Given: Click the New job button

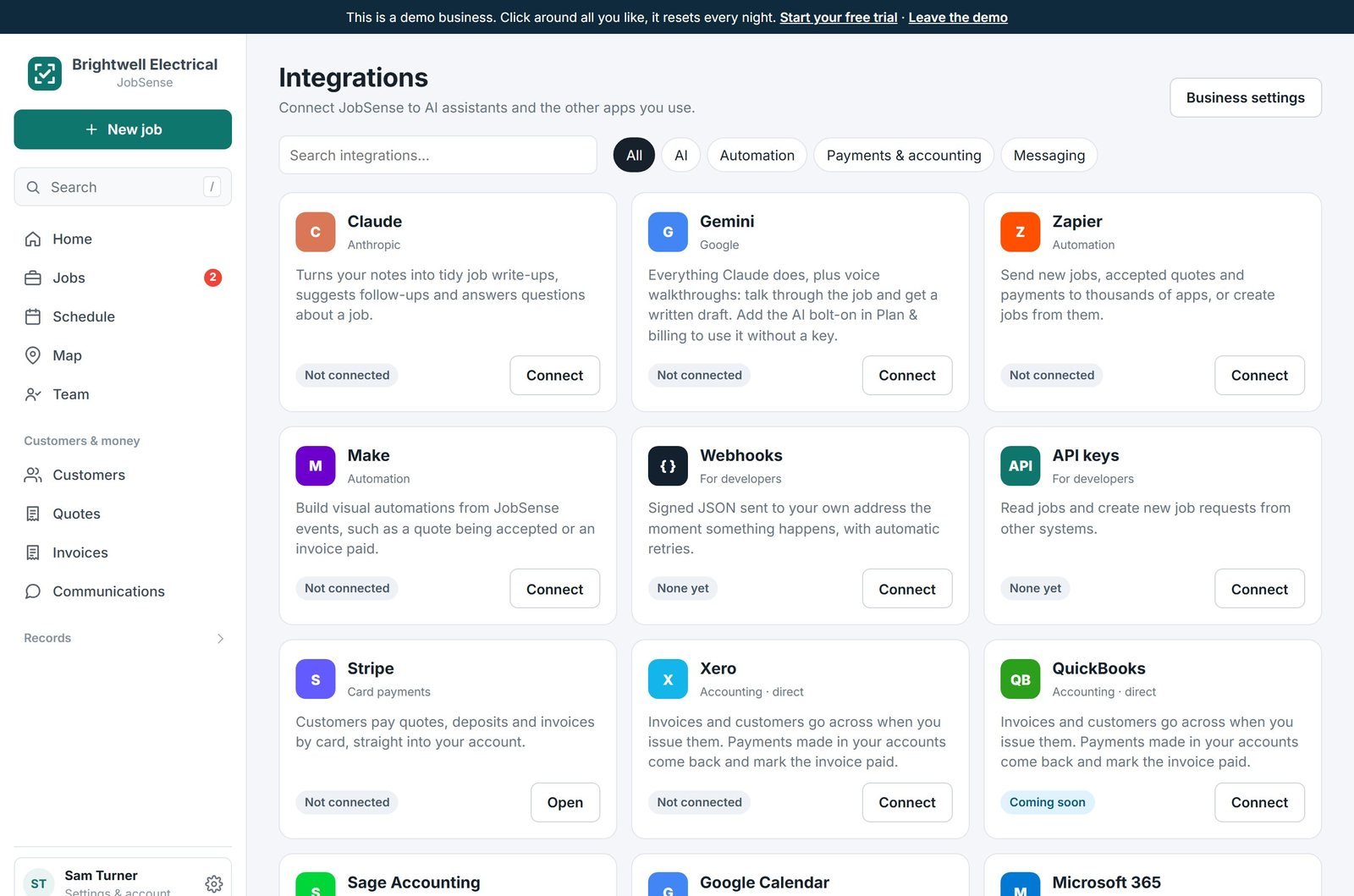Looking at the screenshot, I should pyautogui.click(x=123, y=129).
